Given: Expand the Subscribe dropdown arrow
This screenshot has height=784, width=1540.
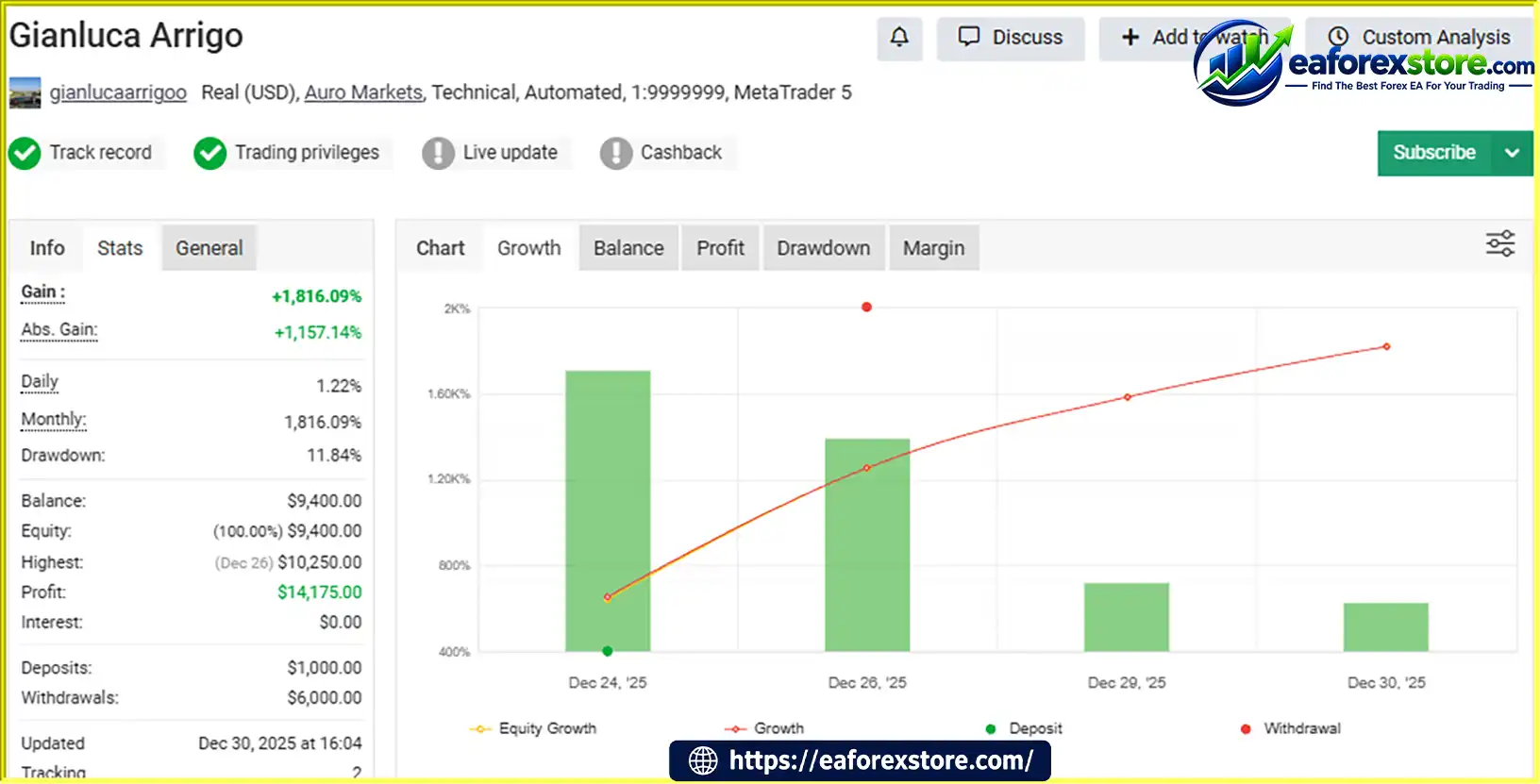Looking at the screenshot, I should click(x=1512, y=153).
